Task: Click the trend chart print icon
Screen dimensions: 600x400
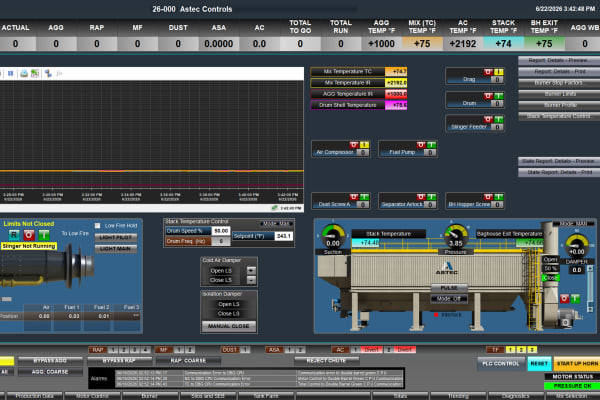Action: pyautogui.click(x=24, y=73)
